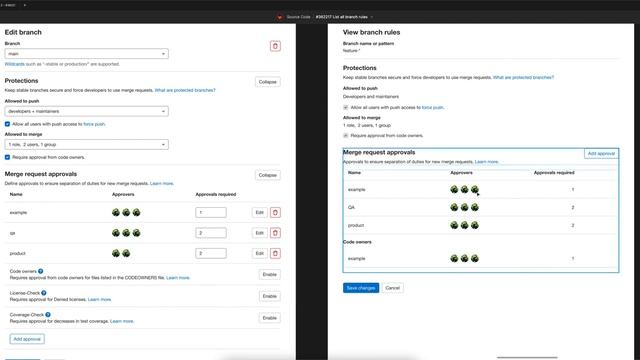640x360 pixels.
Task: Open the Code owners help icon
Action: point(40,271)
